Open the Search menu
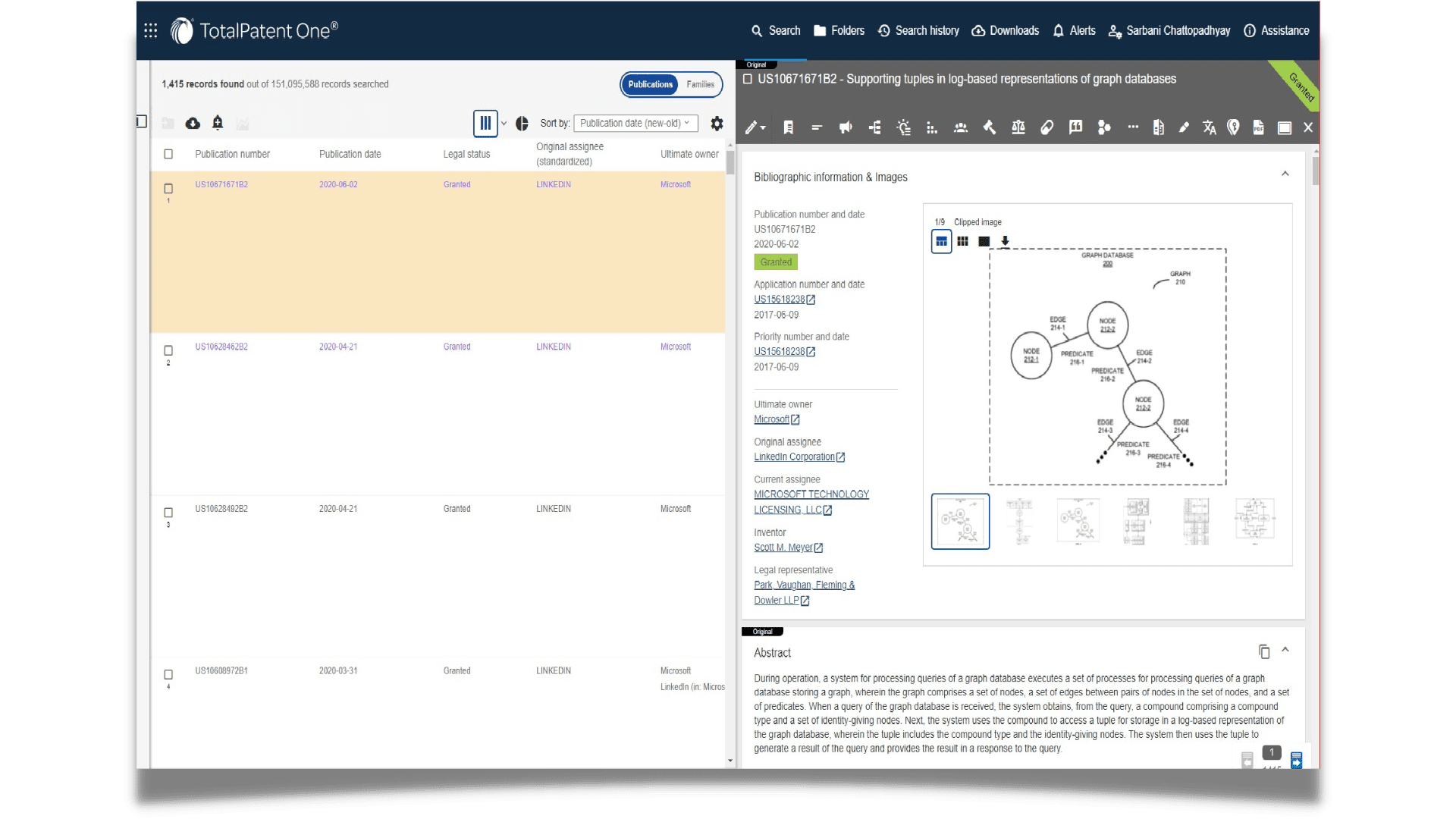 point(776,30)
